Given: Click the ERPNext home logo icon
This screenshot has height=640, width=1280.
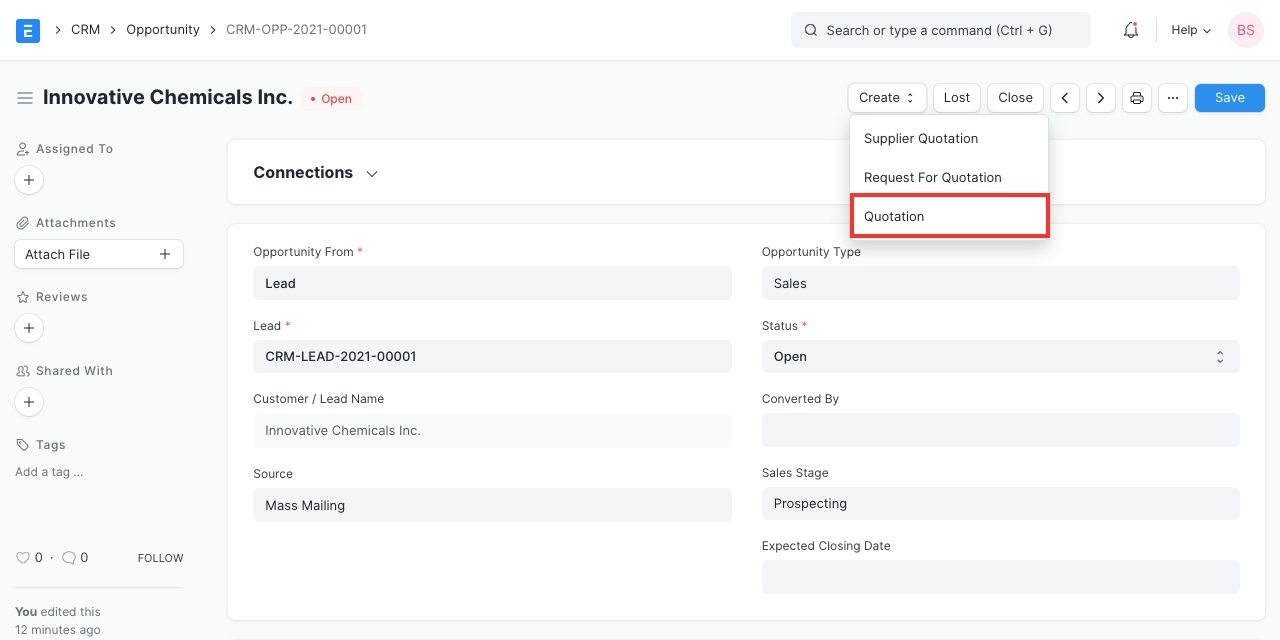Looking at the screenshot, I should [x=28, y=30].
